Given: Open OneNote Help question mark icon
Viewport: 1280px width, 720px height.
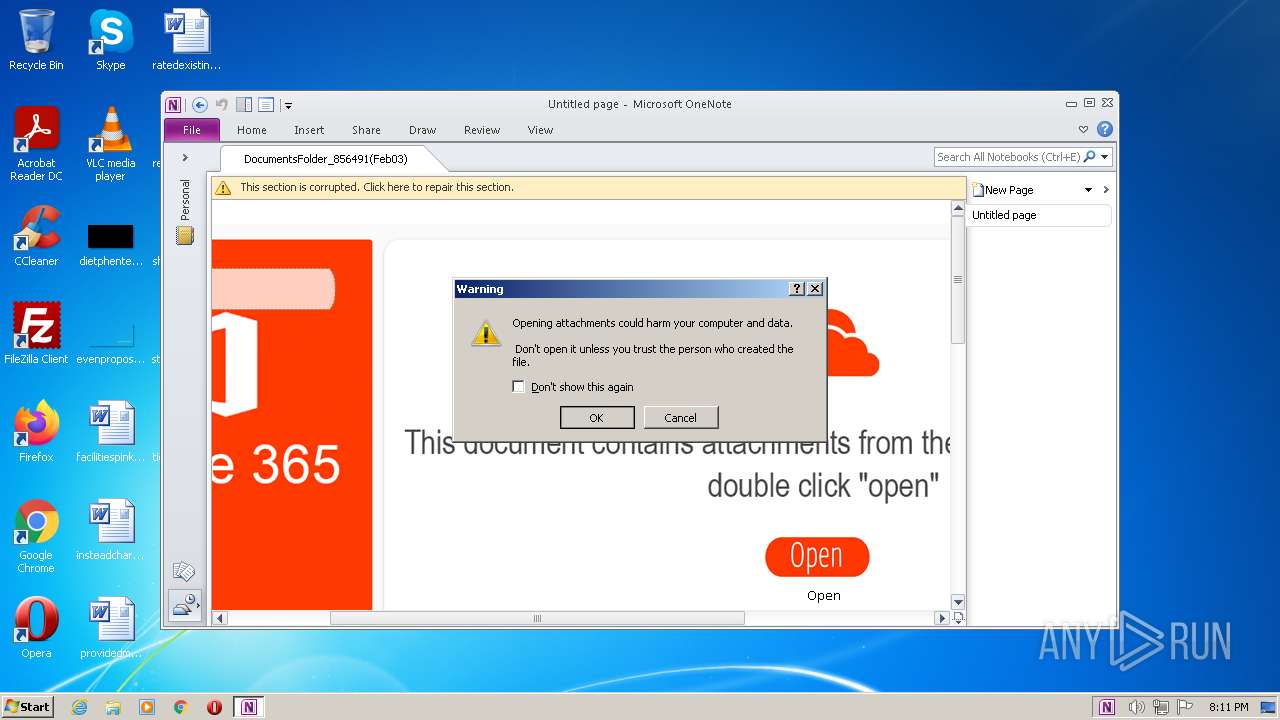Looking at the screenshot, I should tap(1105, 129).
